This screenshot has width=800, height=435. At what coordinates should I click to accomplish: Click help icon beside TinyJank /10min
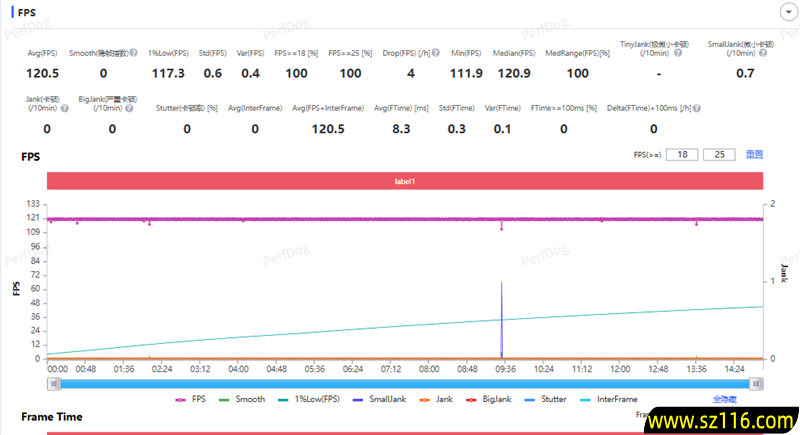click(677, 53)
